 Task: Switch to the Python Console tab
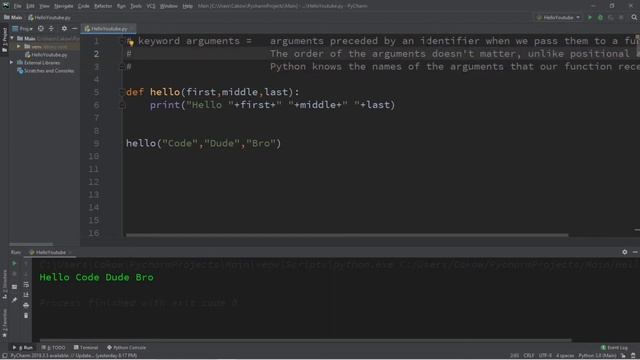pos(127,348)
